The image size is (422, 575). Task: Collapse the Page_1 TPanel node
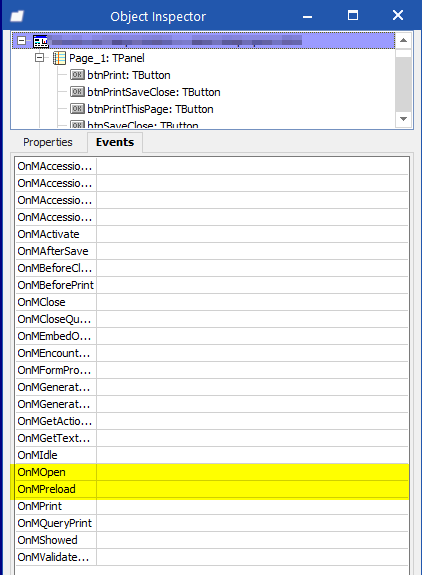39,58
